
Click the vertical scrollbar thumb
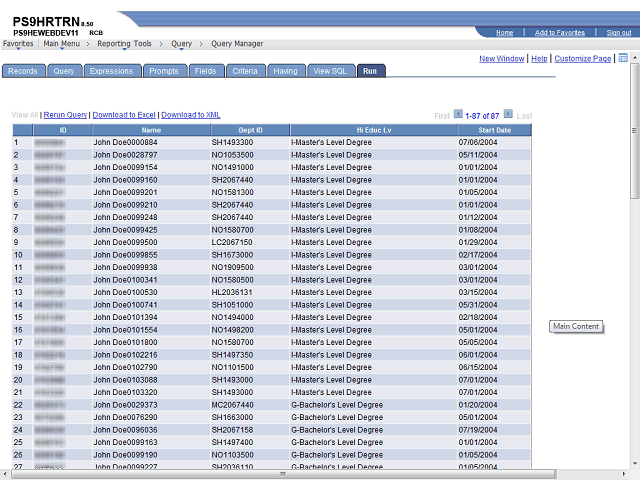pos(635,131)
